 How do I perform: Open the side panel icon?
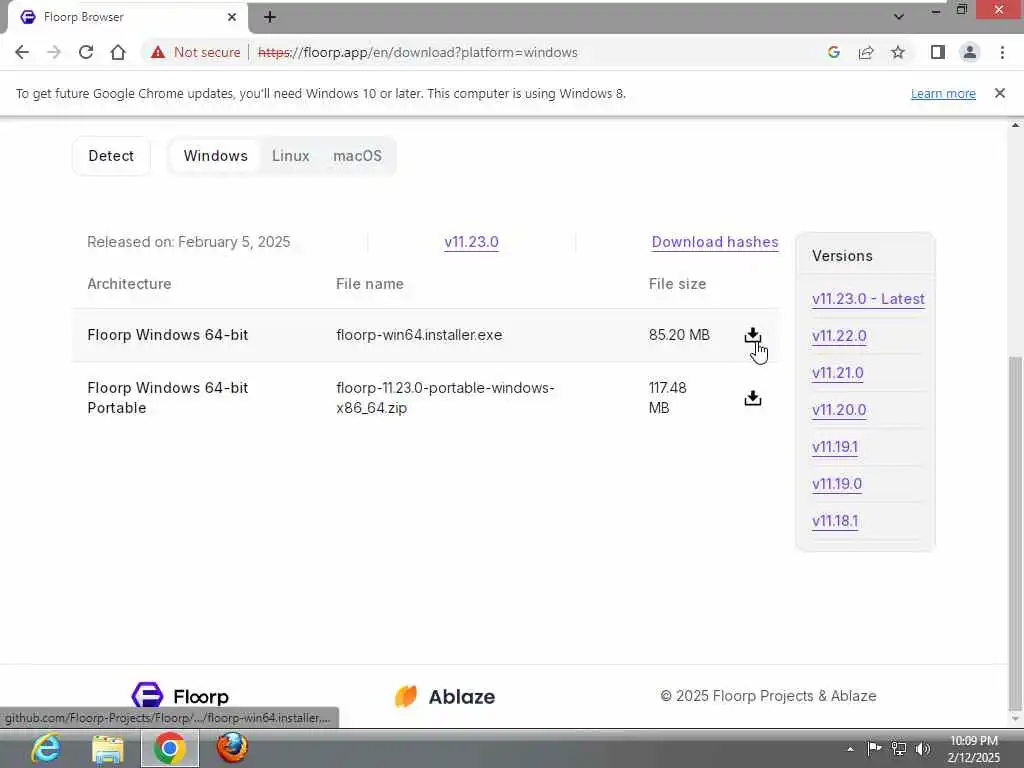(938, 52)
